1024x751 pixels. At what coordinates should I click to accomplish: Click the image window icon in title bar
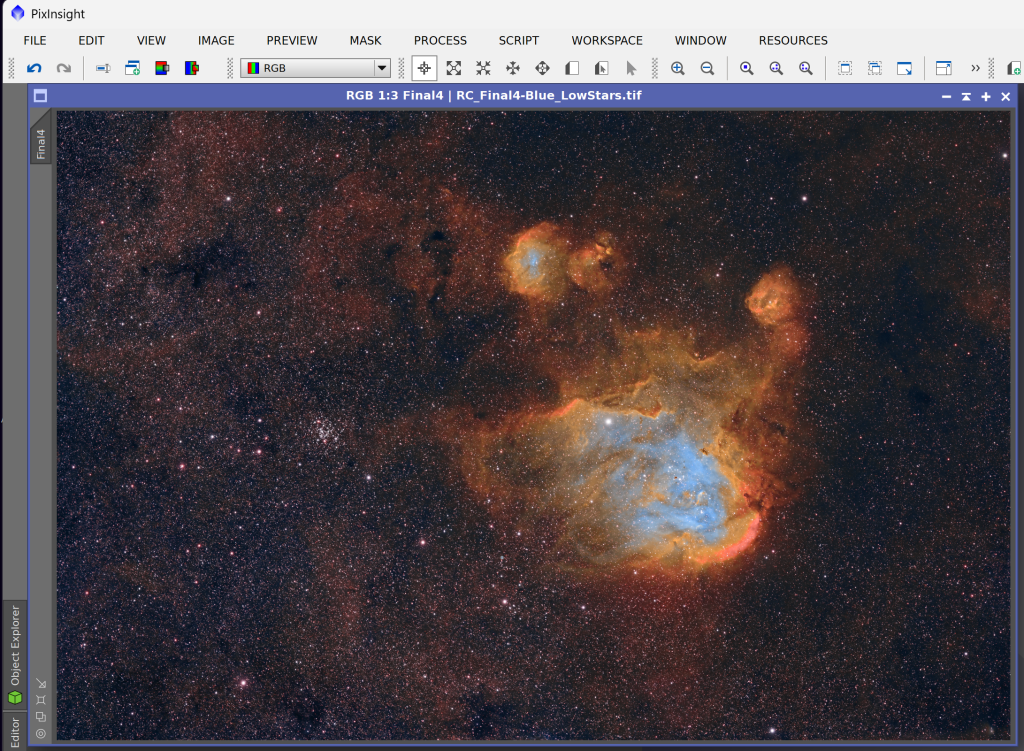pos(41,97)
